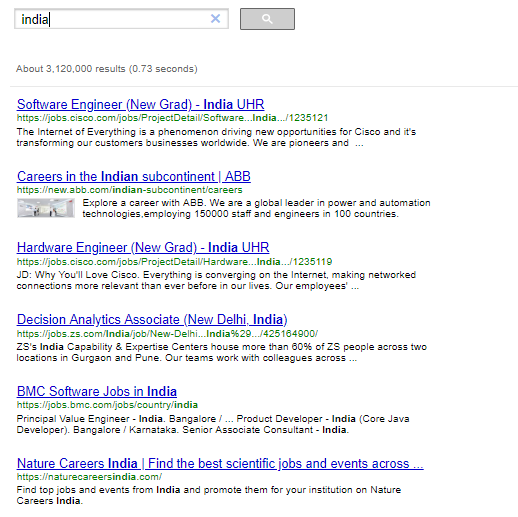This screenshot has width=518, height=517.
Task: Click the jobs.cisco.com Software URL ending 1235121
Action: (172, 118)
